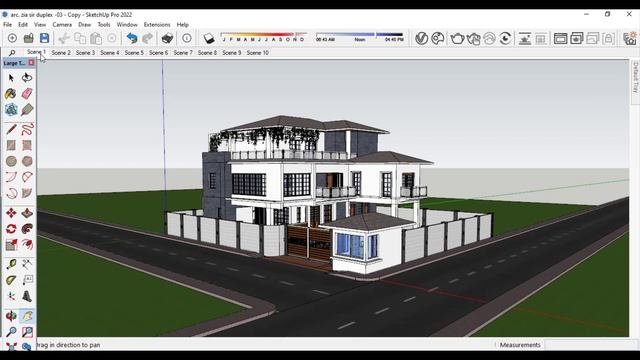Select the Orbit tool
This screenshot has height=360, width=640.
11,316
